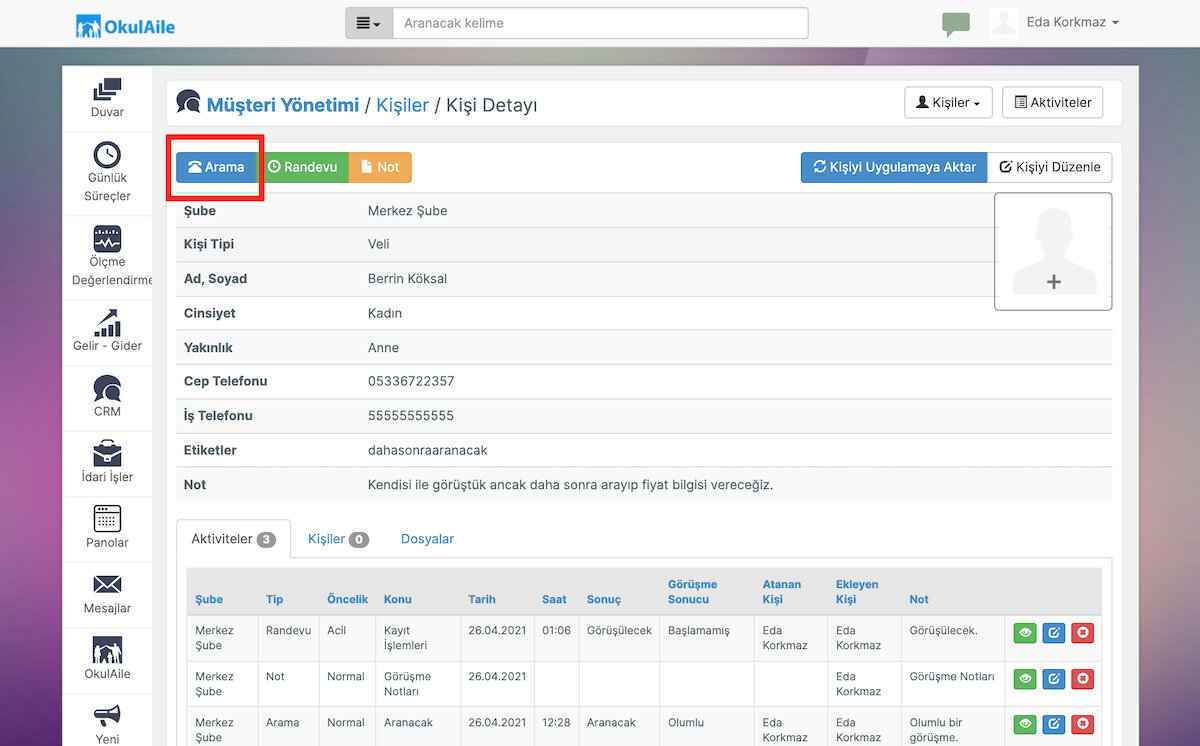This screenshot has width=1200, height=746.
Task: Add a new Arama call
Action: coord(216,167)
